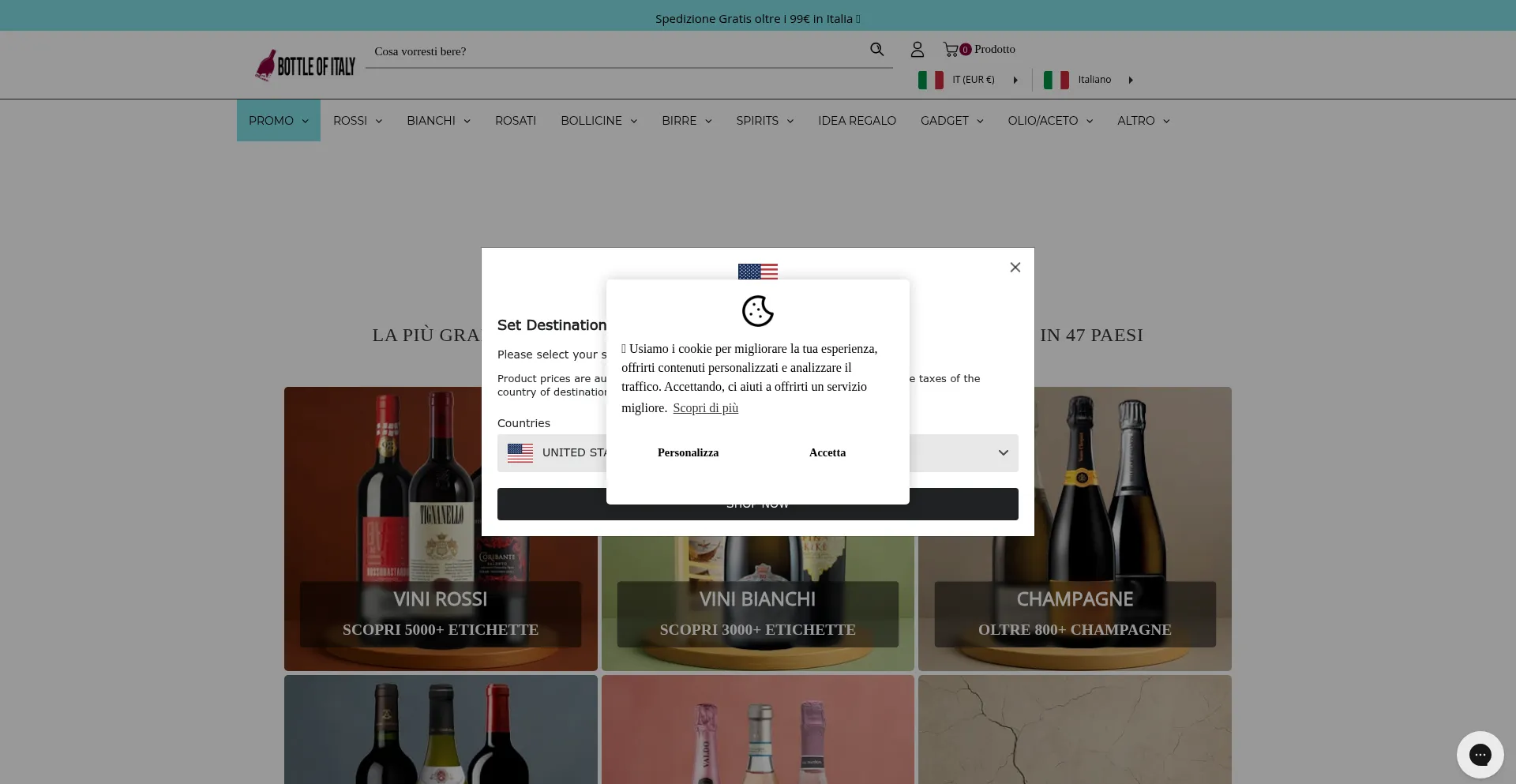Expand the PROMO menu

[279, 121]
